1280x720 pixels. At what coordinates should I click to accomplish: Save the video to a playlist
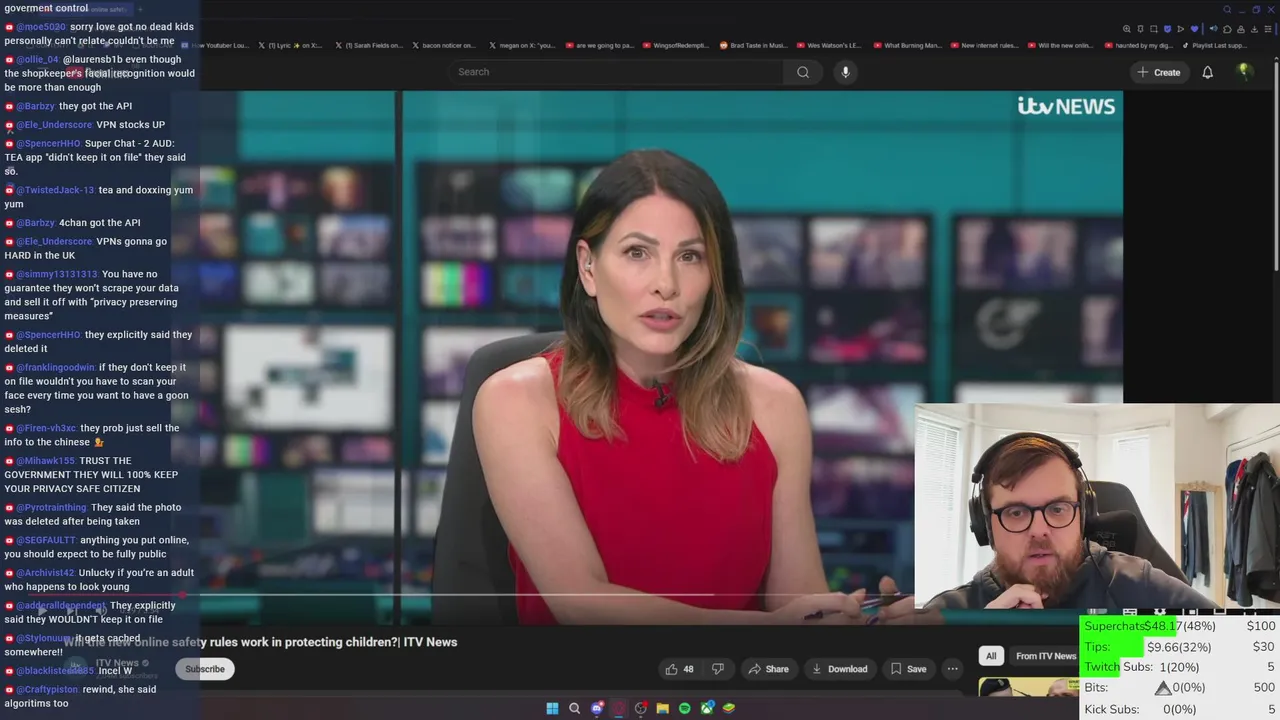[908, 669]
